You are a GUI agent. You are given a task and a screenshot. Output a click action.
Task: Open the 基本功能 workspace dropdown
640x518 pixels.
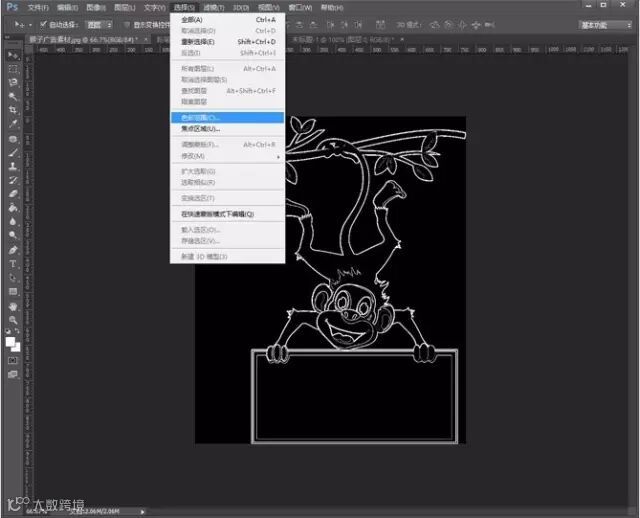pyautogui.click(x=605, y=25)
